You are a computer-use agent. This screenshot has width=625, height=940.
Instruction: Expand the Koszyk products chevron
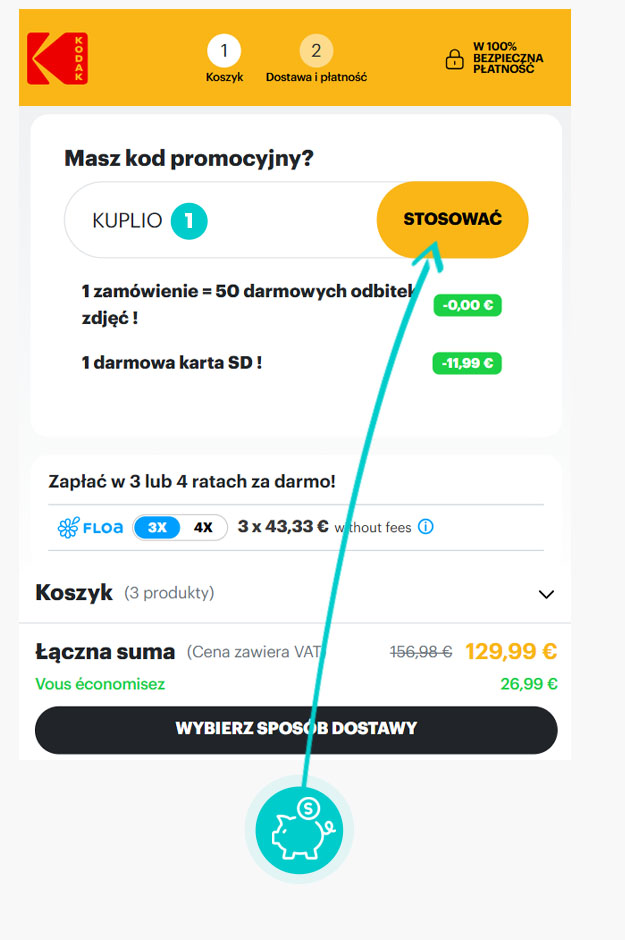546,594
